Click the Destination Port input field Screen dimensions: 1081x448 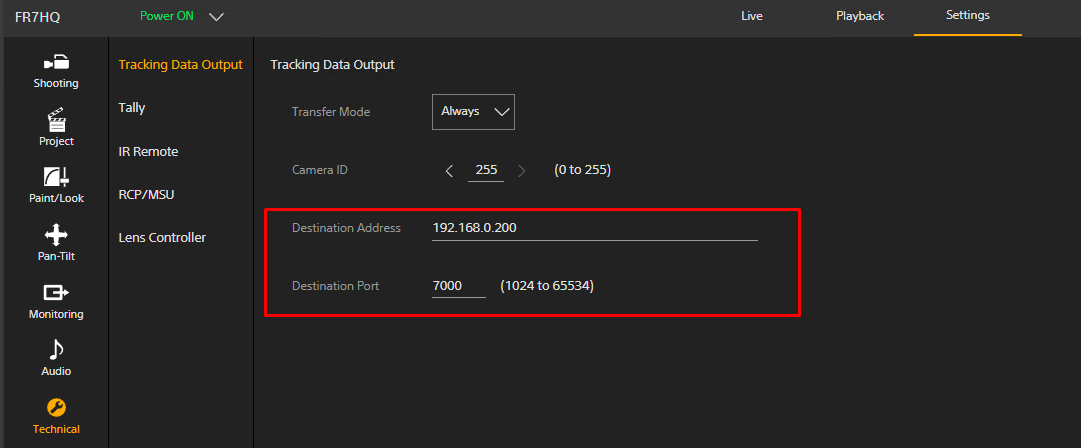458,286
